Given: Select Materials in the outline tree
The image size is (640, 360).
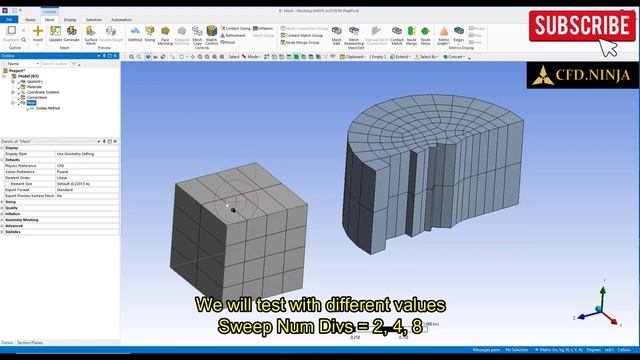Looking at the screenshot, I should point(34,87).
